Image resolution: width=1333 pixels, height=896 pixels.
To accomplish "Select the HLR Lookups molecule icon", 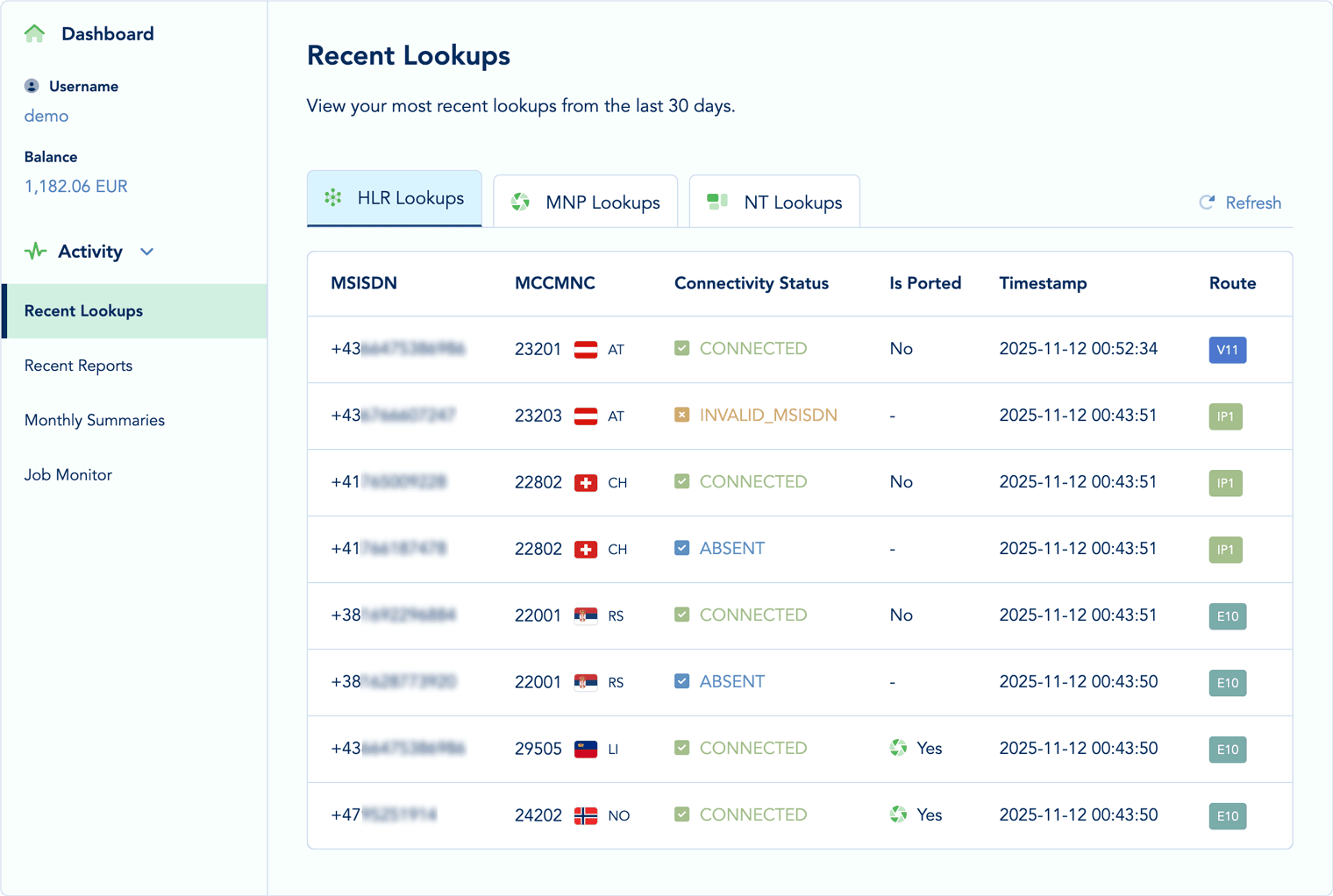I will coord(332,198).
